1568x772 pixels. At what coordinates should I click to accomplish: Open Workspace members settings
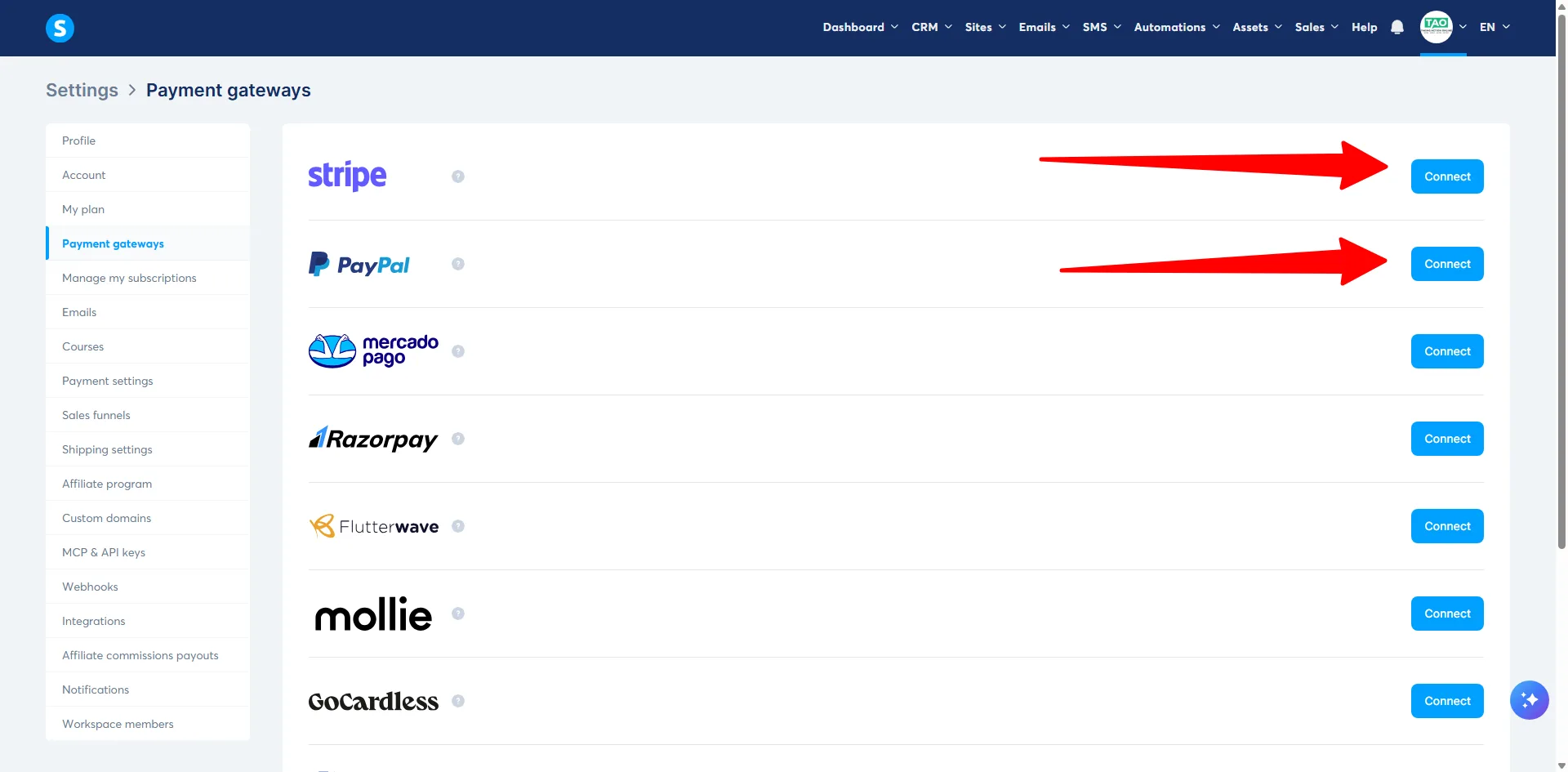pos(148,724)
